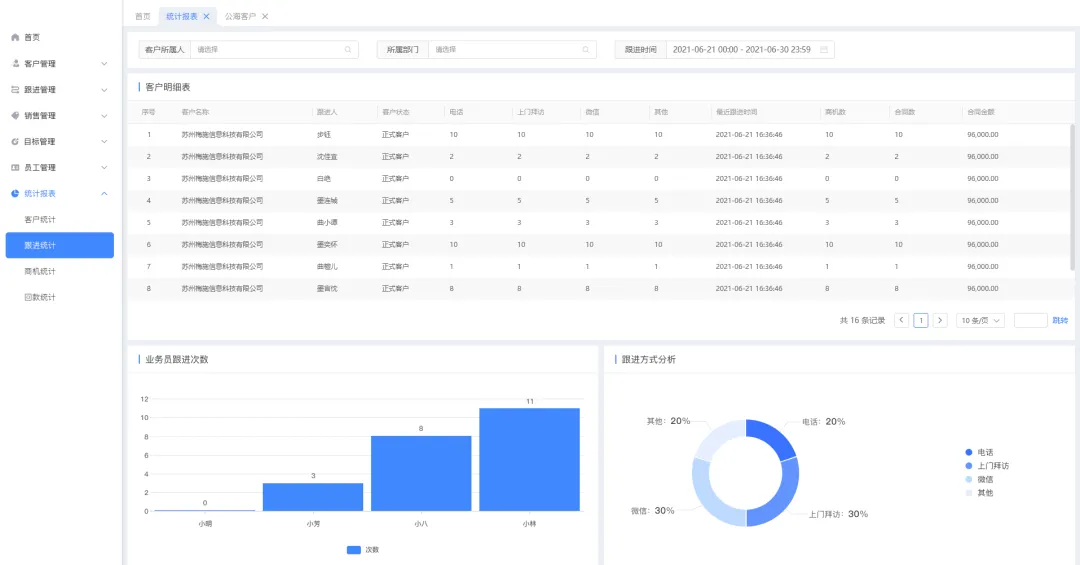Click the icon beside 销售管理 menu
The width and height of the screenshot is (1080, 565).
pyautogui.click(x=15, y=116)
